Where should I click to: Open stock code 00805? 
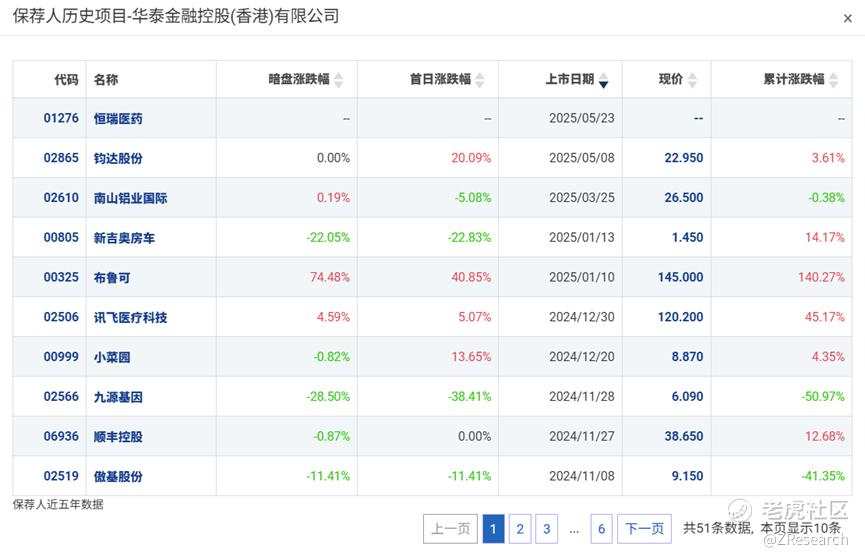[x=61, y=237]
